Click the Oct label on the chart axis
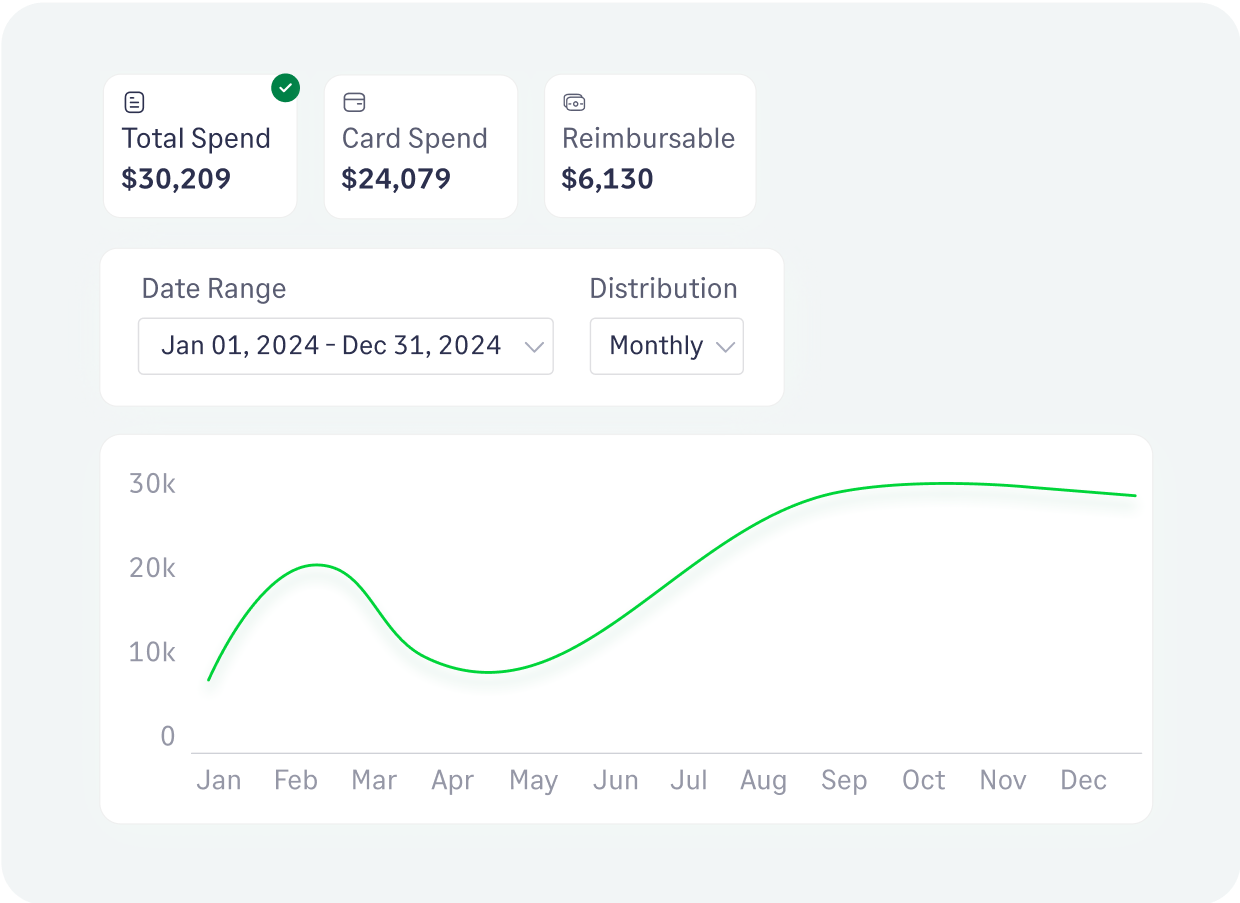This screenshot has width=1240, height=903. [x=923, y=780]
